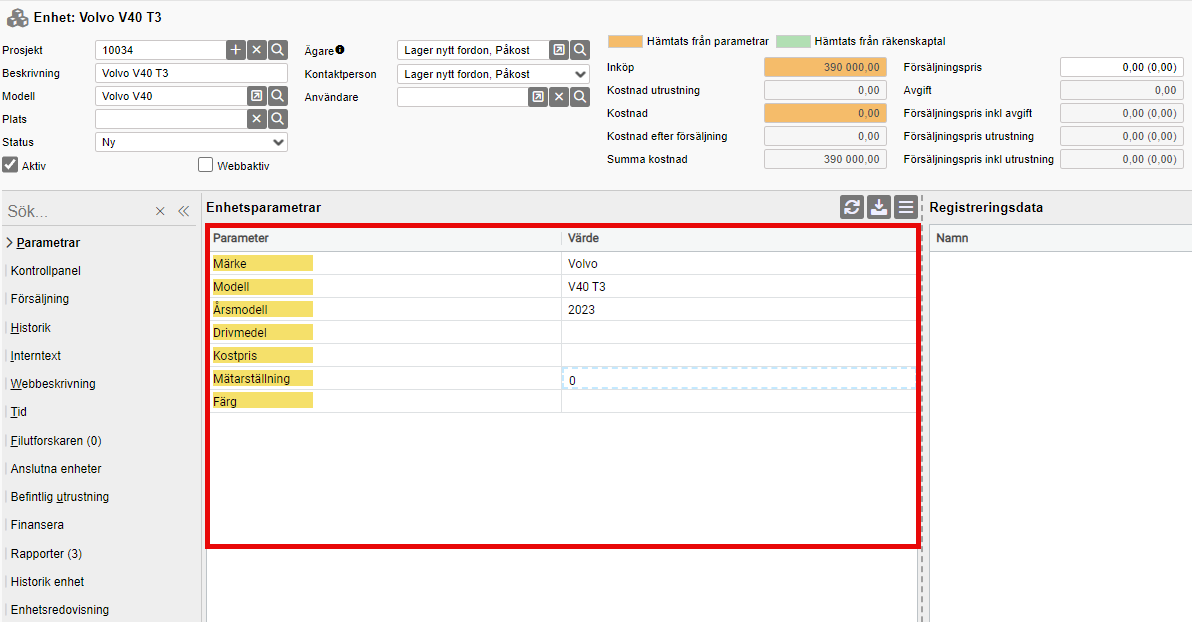Screen dimensions: 1192x622
Task: Search locations with Plats magnifier icon
Action: click(x=278, y=119)
